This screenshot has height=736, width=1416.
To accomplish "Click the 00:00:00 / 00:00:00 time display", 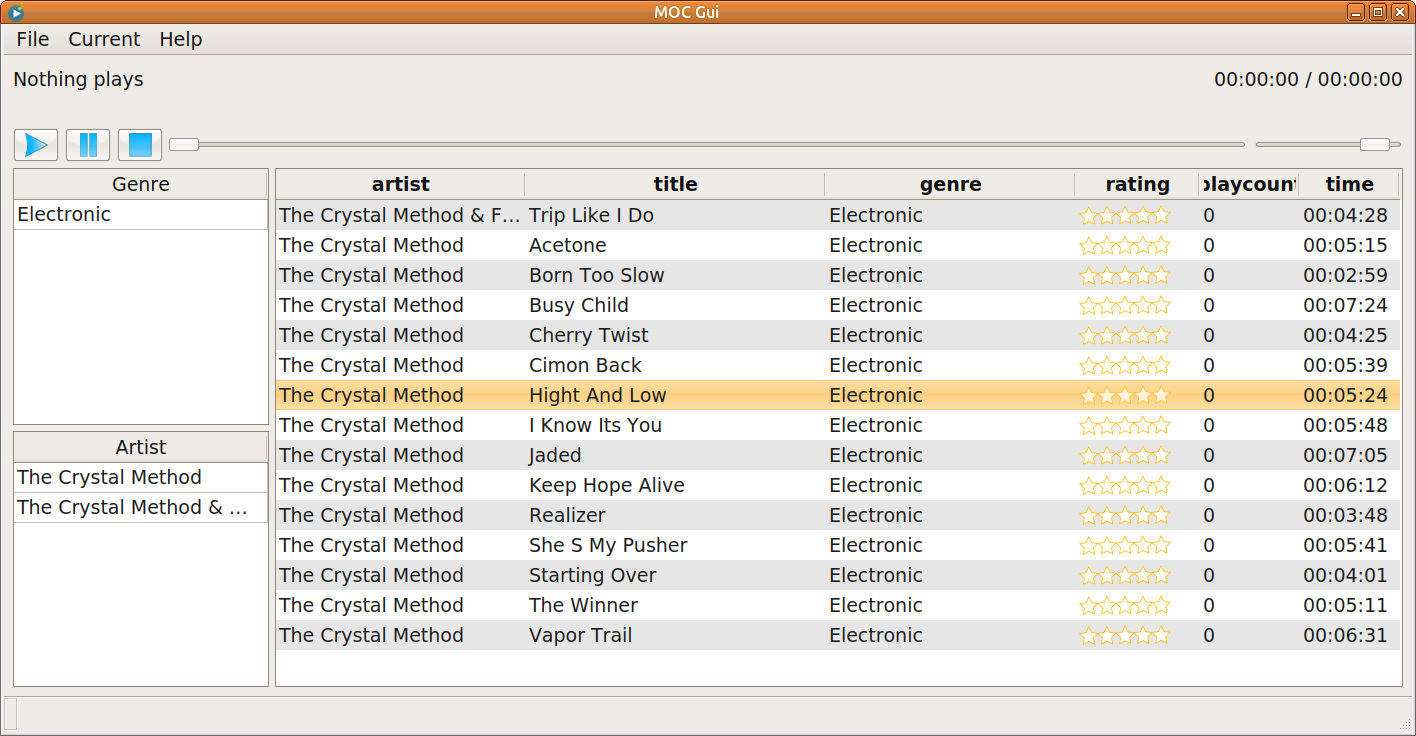I will tap(1308, 79).
